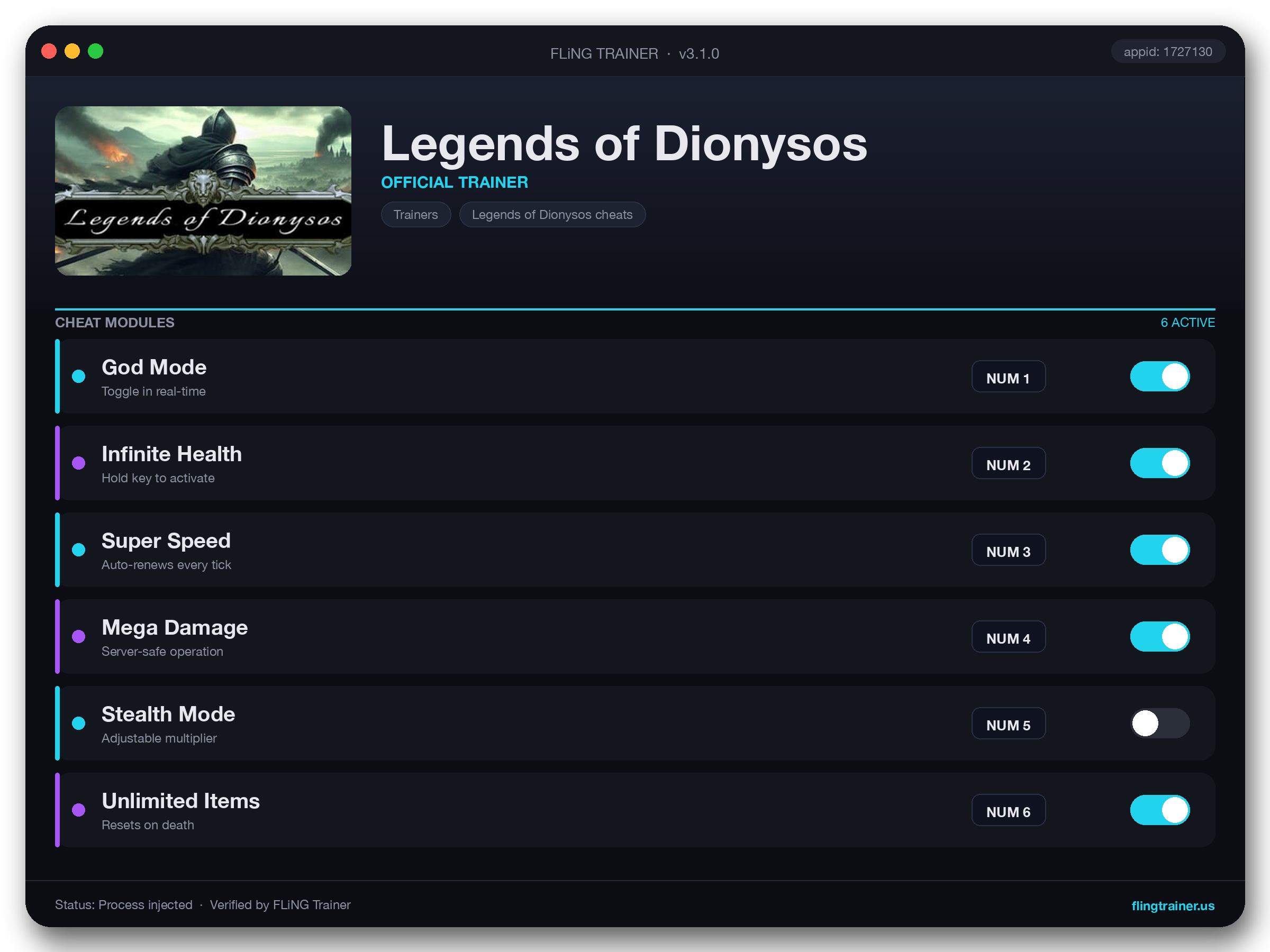Click the Legends of Dionysos cover art
1270x952 pixels.
203,190
